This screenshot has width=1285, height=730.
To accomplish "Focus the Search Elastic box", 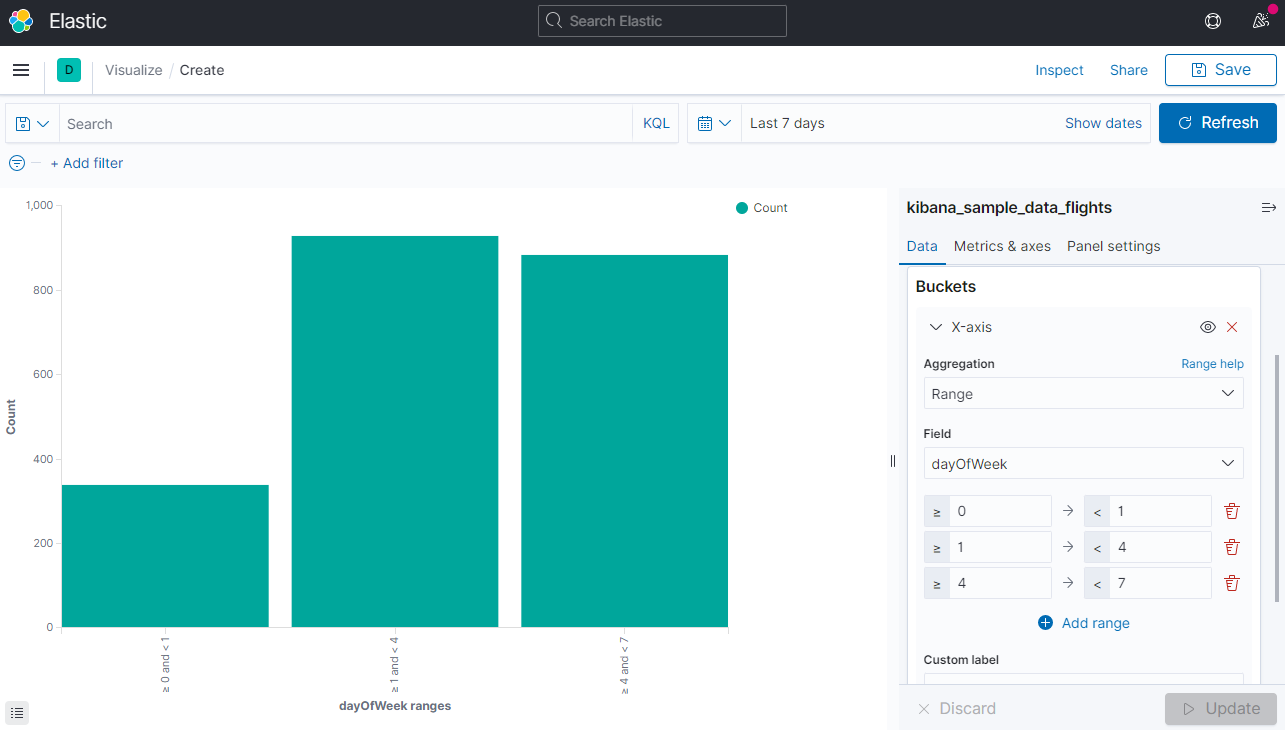I will [662, 21].
